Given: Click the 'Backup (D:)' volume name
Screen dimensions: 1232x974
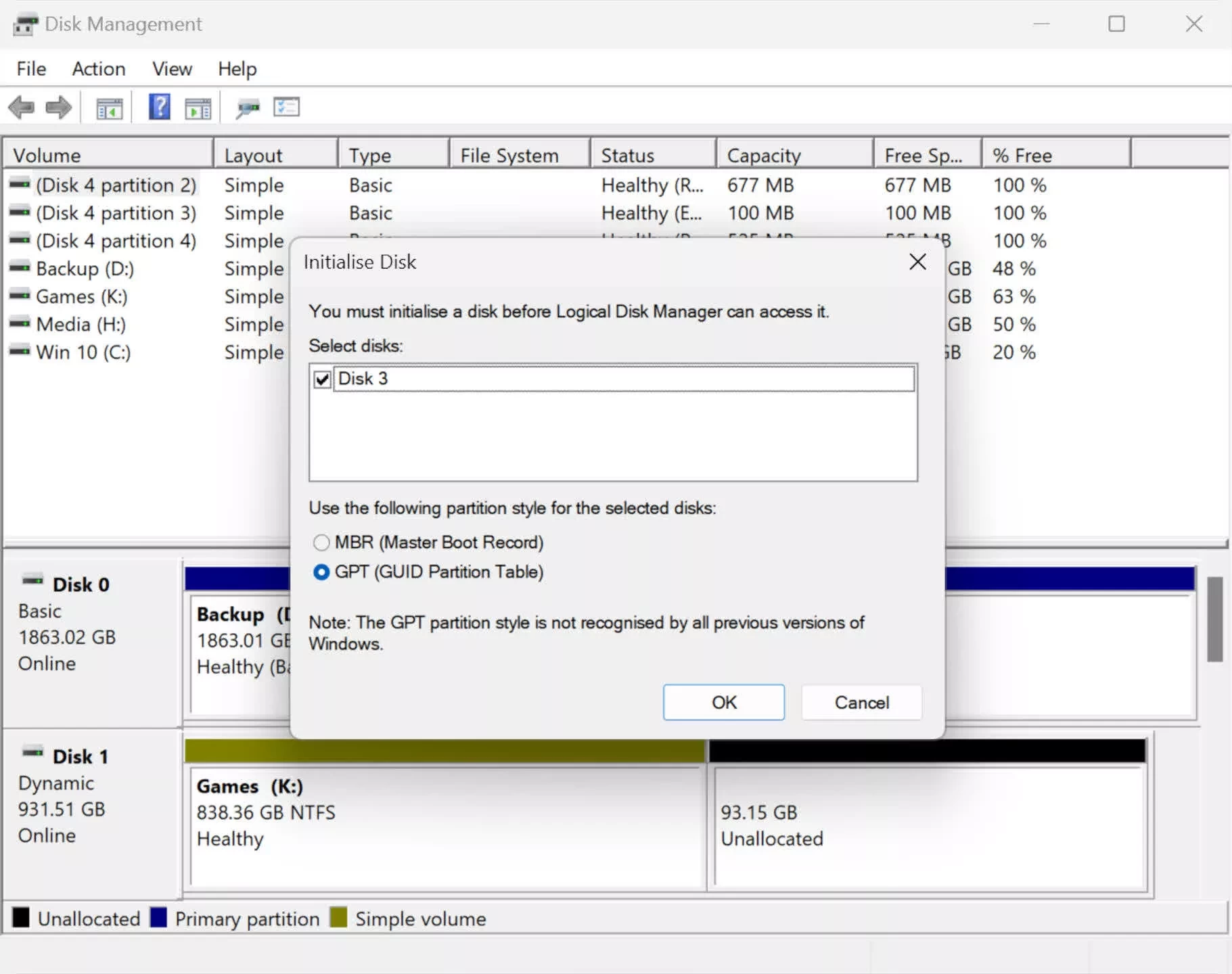Looking at the screenshot, I should [85, 269].
